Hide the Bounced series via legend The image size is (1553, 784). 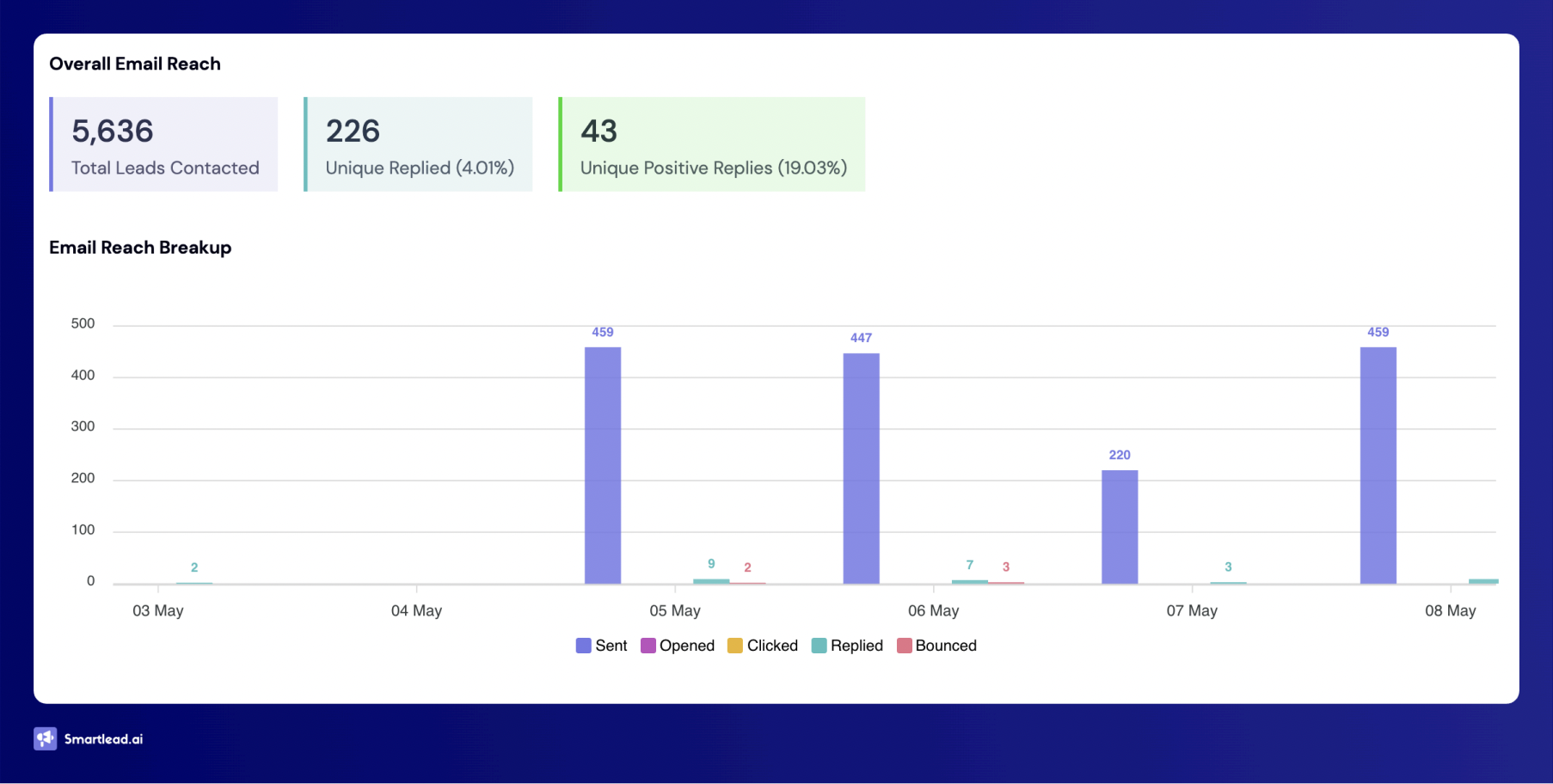936,646
